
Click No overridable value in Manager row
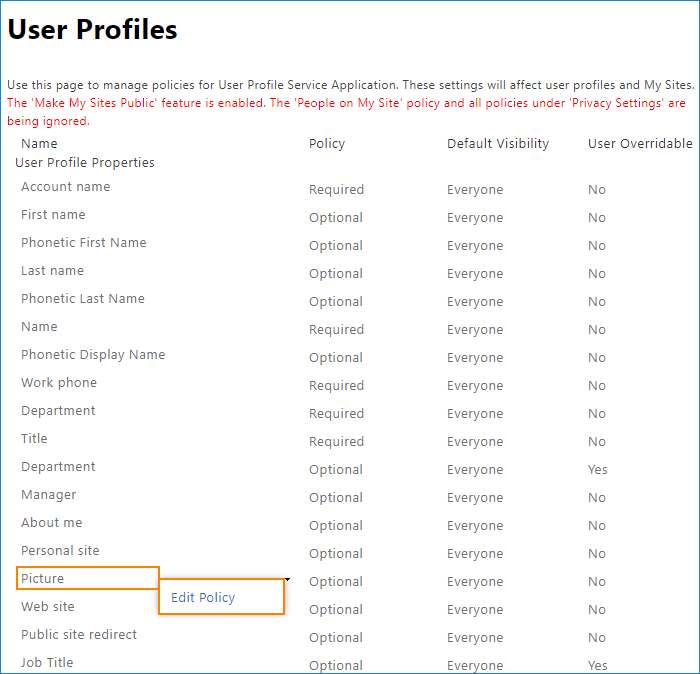click(596, 497)
